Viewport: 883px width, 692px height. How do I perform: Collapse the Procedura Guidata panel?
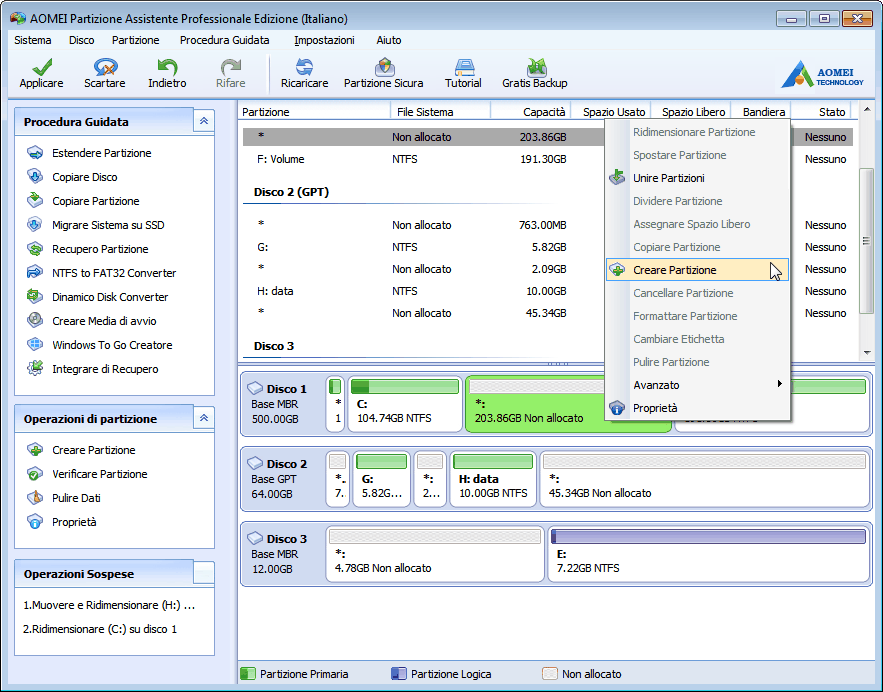pos(203,121)
